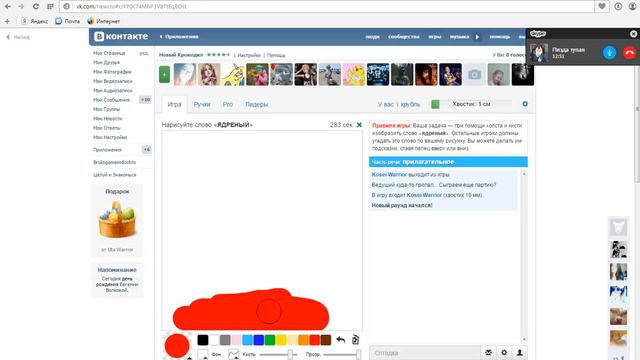Open музыка in VK header
The image size is (640, 360).
[459, 37]
